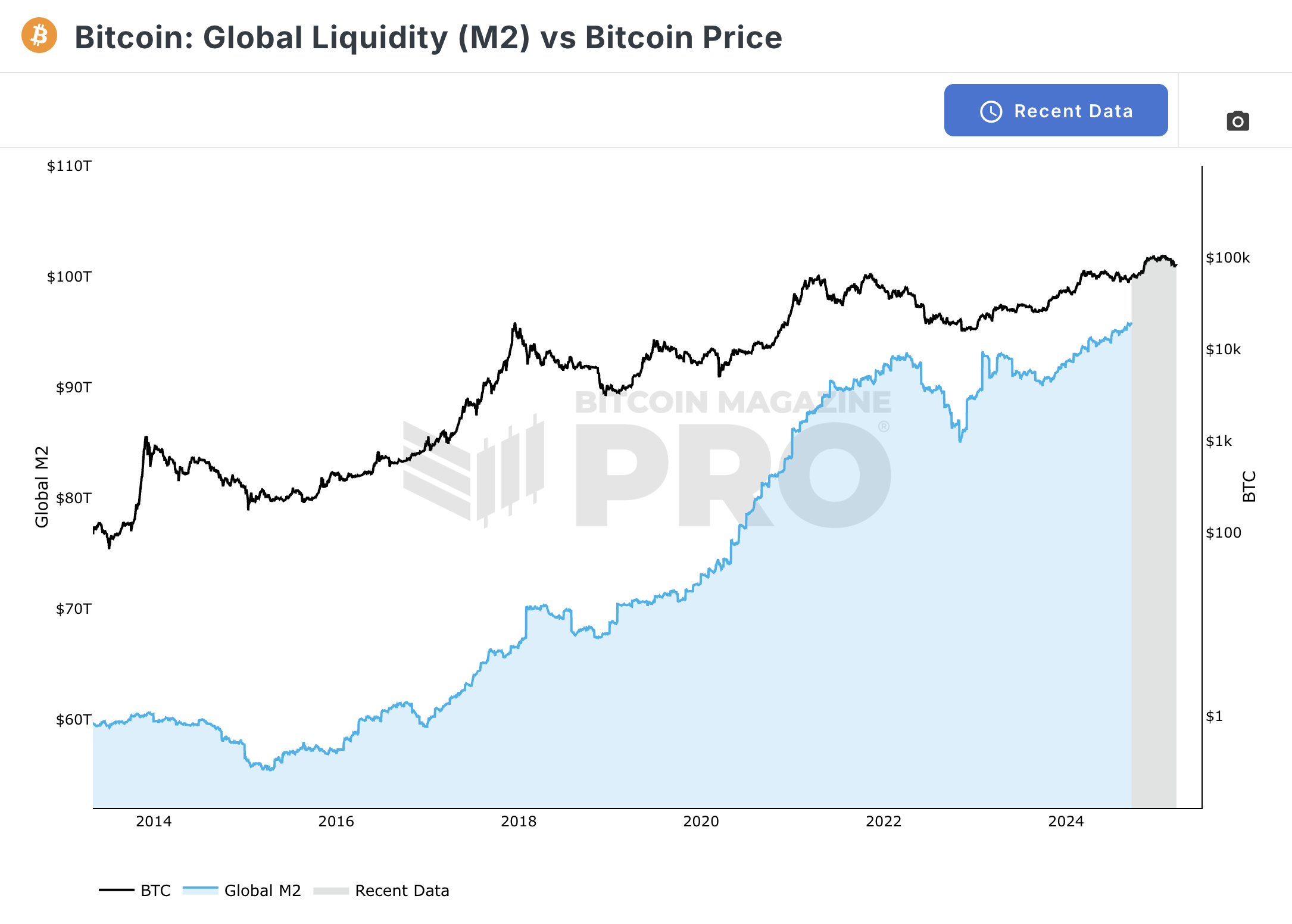1292x924 pixels.
Task: Click the camera screenshot icon
Action: pos(1238,121)
